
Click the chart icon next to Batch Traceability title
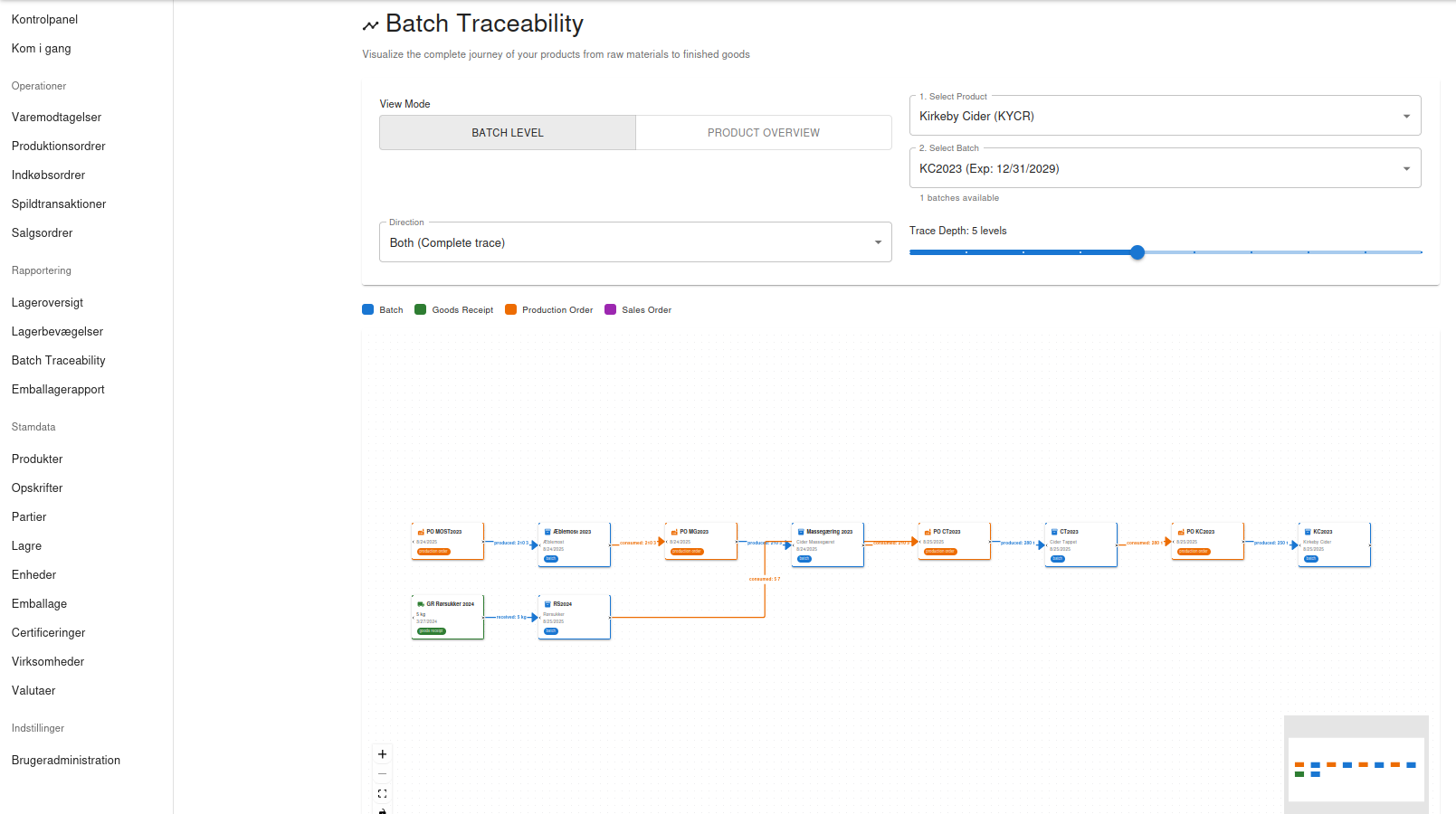point(370,24)
